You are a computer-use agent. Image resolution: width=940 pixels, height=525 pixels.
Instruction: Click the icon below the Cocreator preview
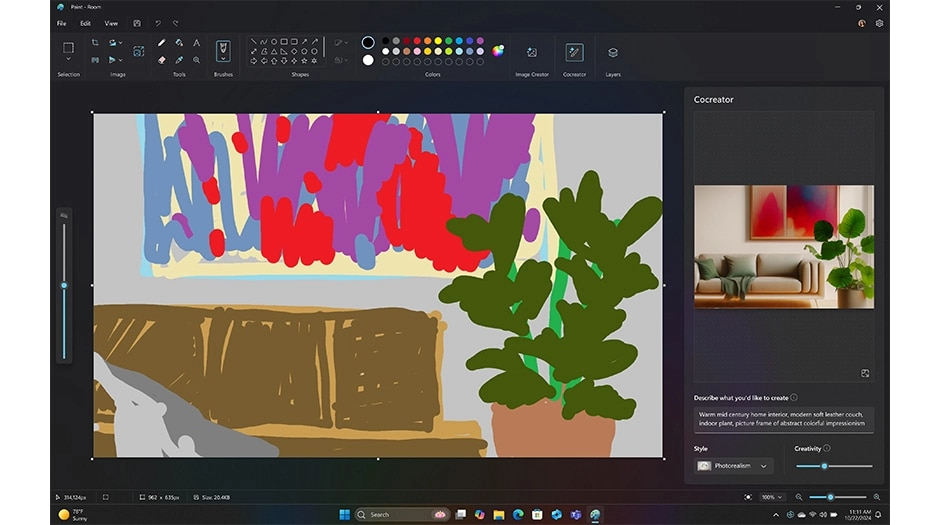[865, 373]
